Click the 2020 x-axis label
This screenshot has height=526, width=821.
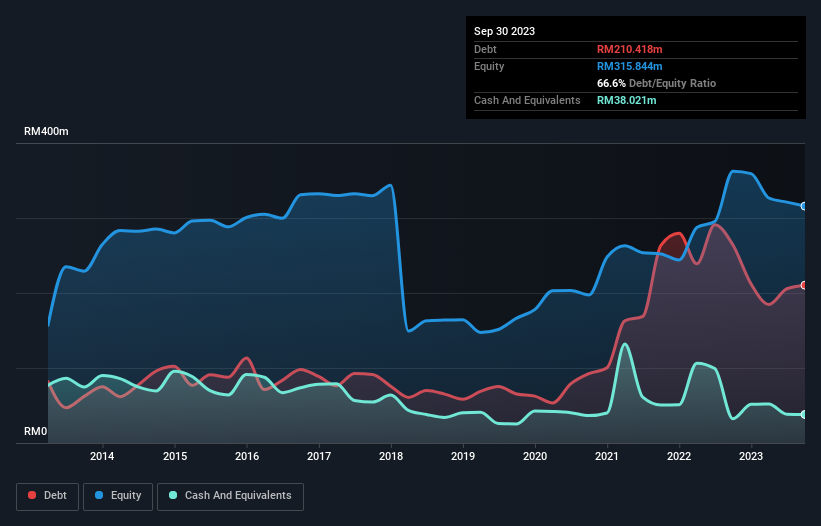coord(535,456)
